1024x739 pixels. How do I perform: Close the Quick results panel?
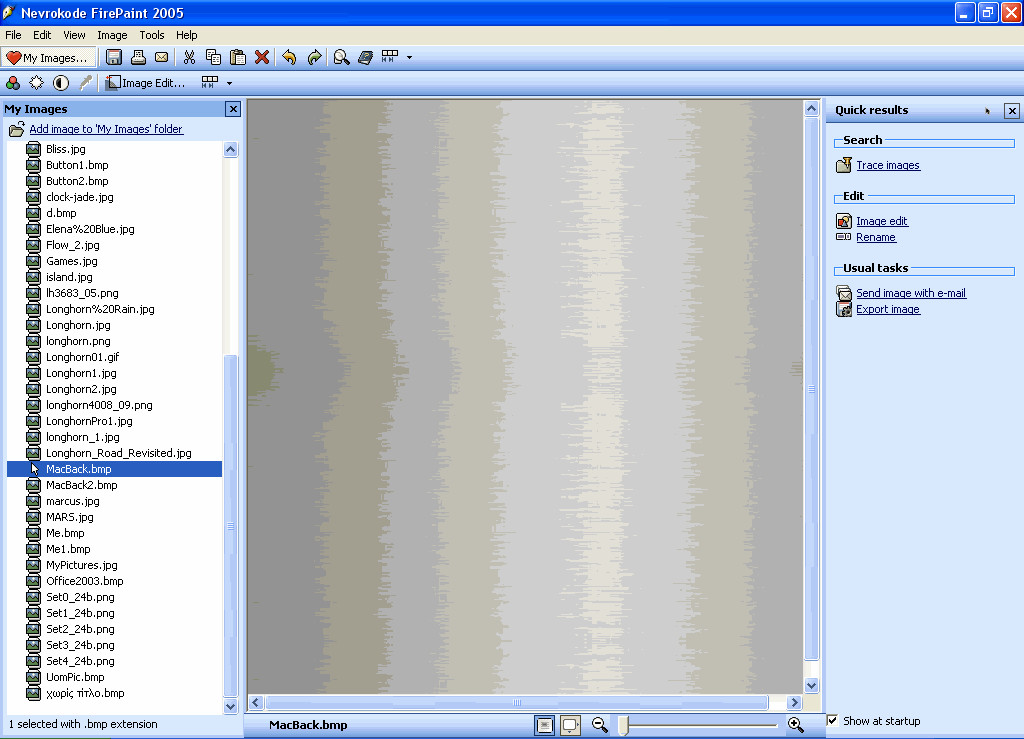tap(1012, 110)
